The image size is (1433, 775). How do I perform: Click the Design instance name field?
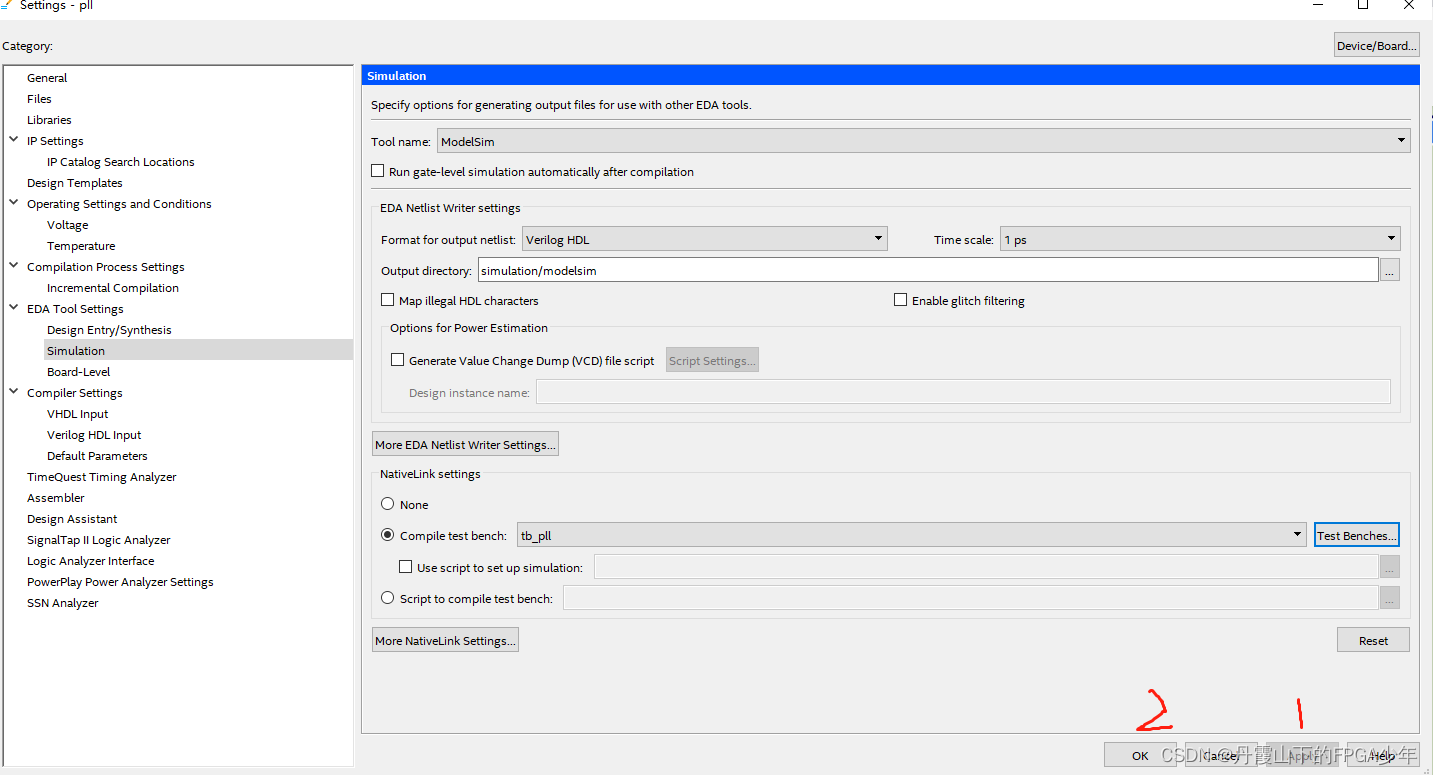click(x=963, y=392)
